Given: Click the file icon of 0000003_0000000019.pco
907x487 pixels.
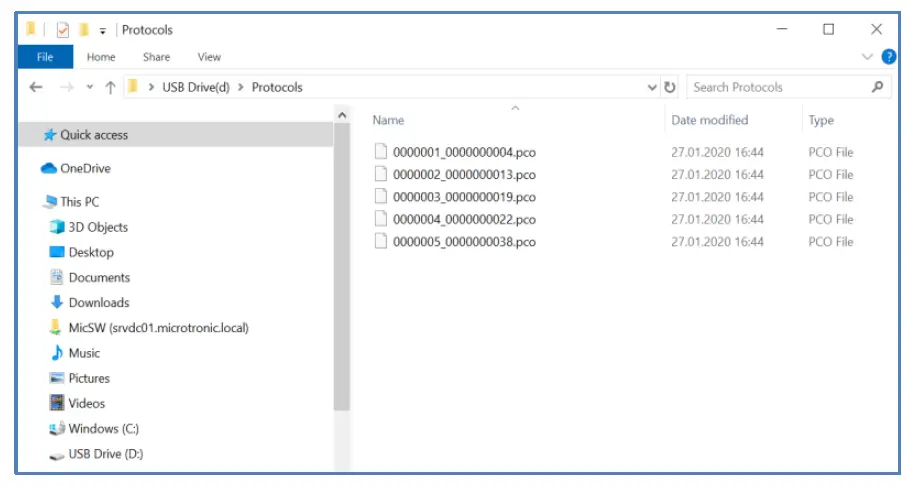Looking at the screenshot, I should pos(380,197).
